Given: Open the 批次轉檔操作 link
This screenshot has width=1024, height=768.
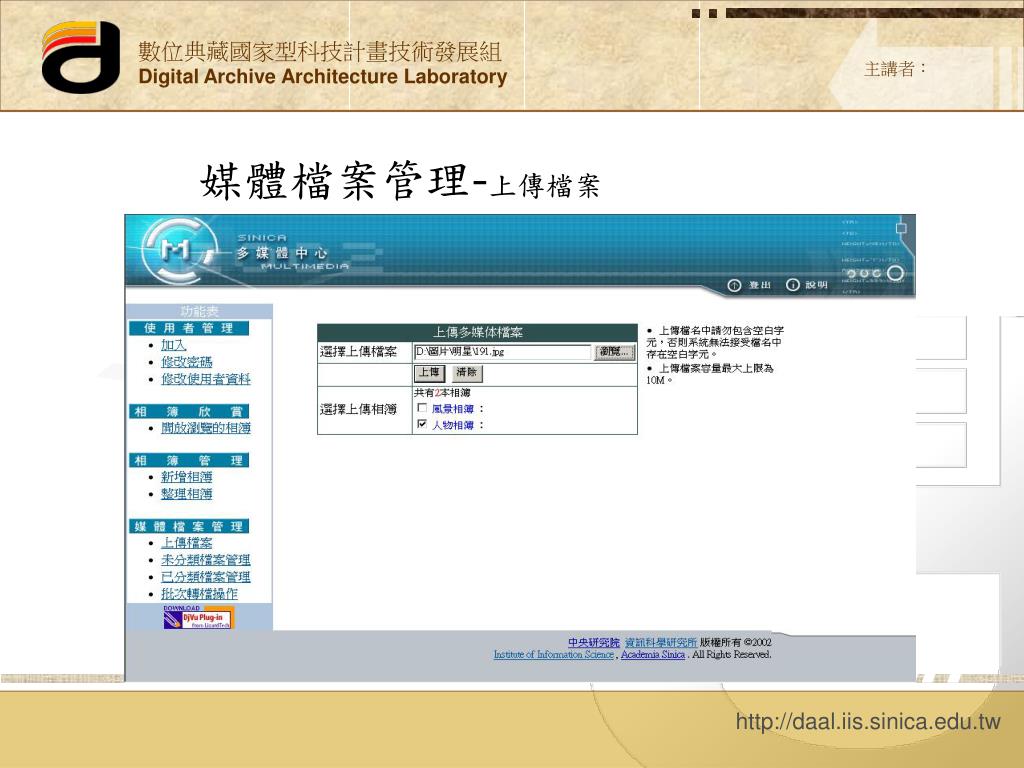Looking at the screenshot, I should (199, 594).
